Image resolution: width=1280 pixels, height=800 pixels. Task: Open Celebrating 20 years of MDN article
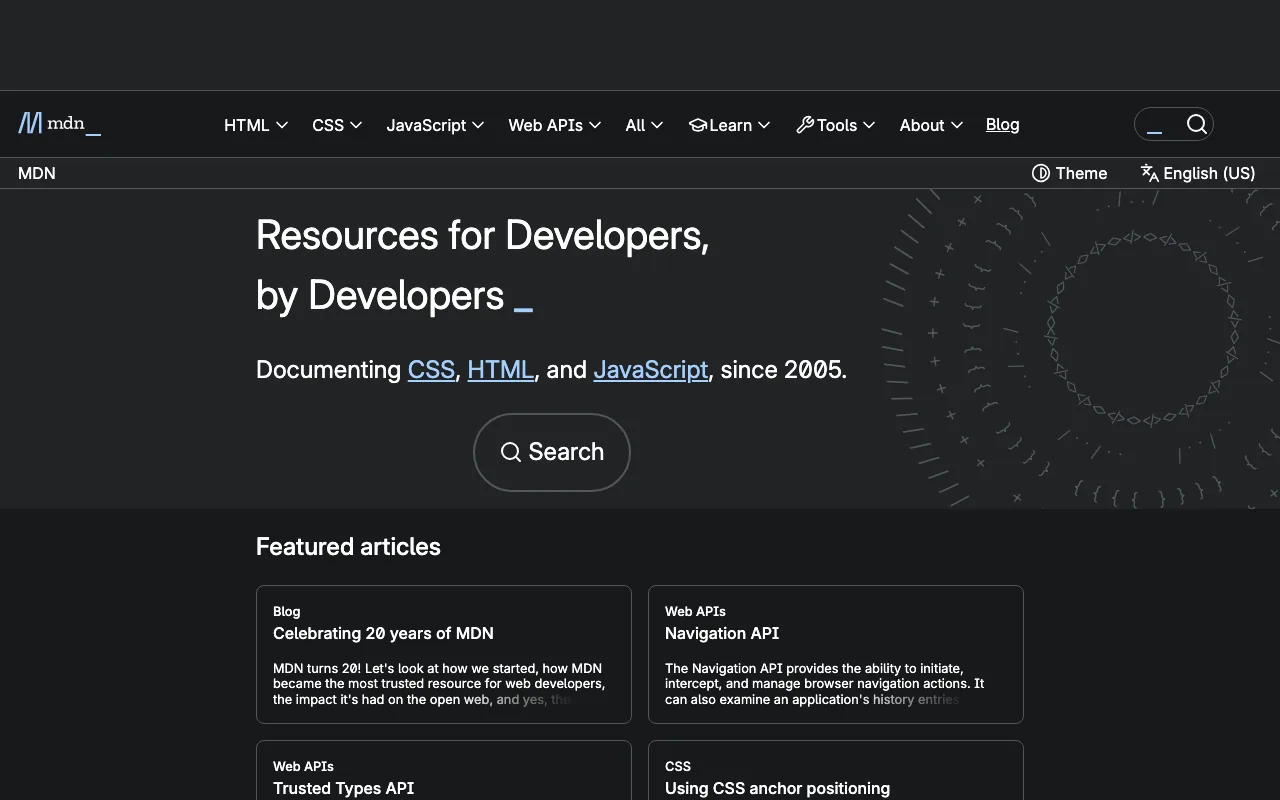point(383,633)
